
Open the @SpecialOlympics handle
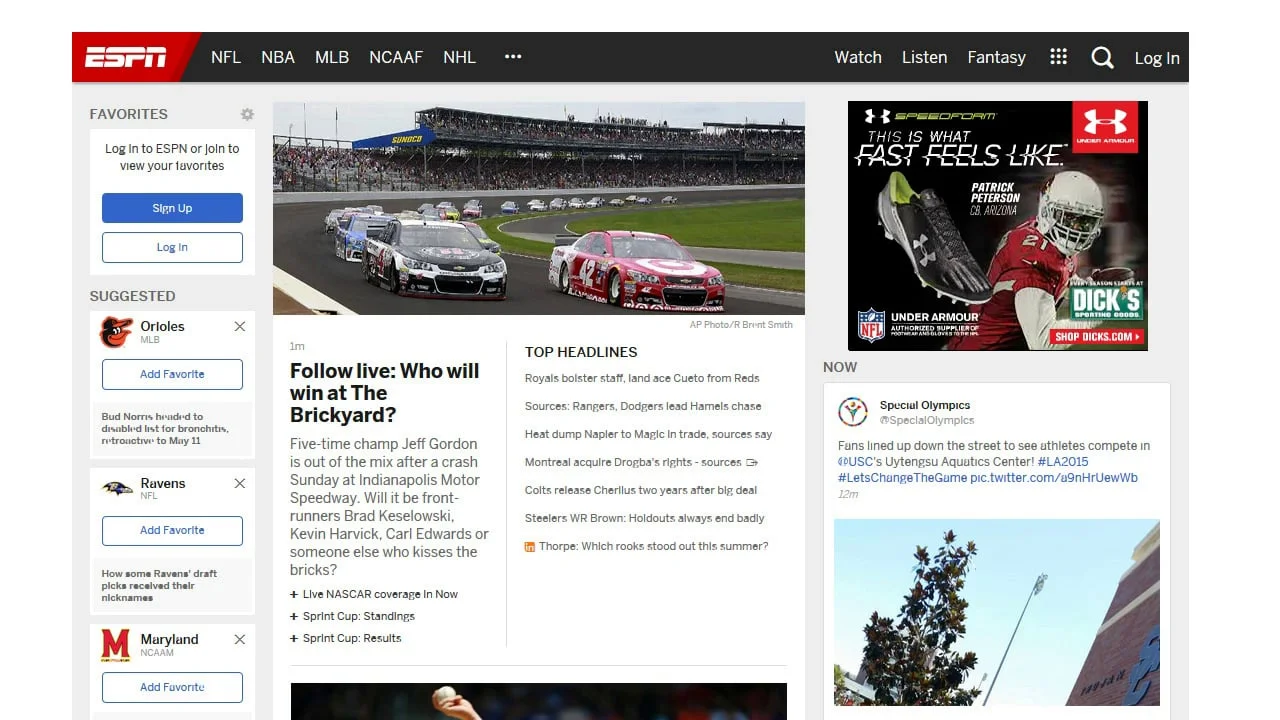927,420
